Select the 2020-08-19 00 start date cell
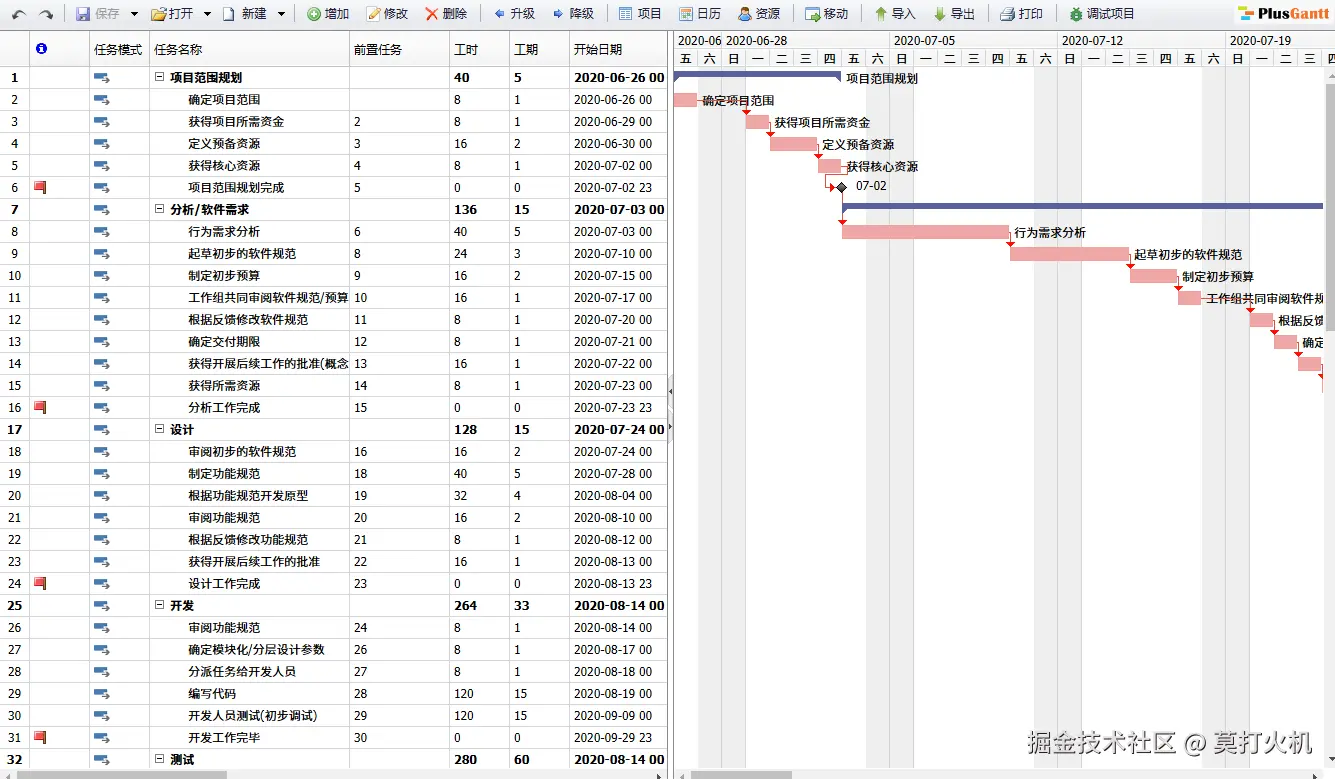The image size is (1335, 779). click(x=618, y=693)
